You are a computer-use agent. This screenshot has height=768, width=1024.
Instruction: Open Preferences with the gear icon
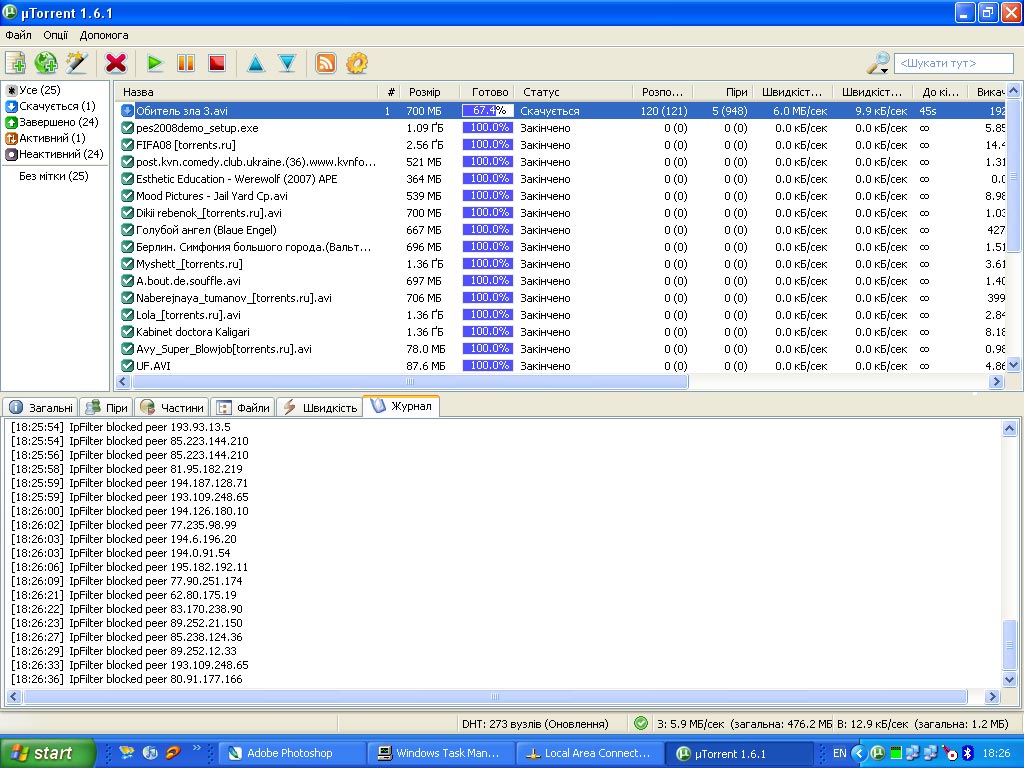point(357,63)
